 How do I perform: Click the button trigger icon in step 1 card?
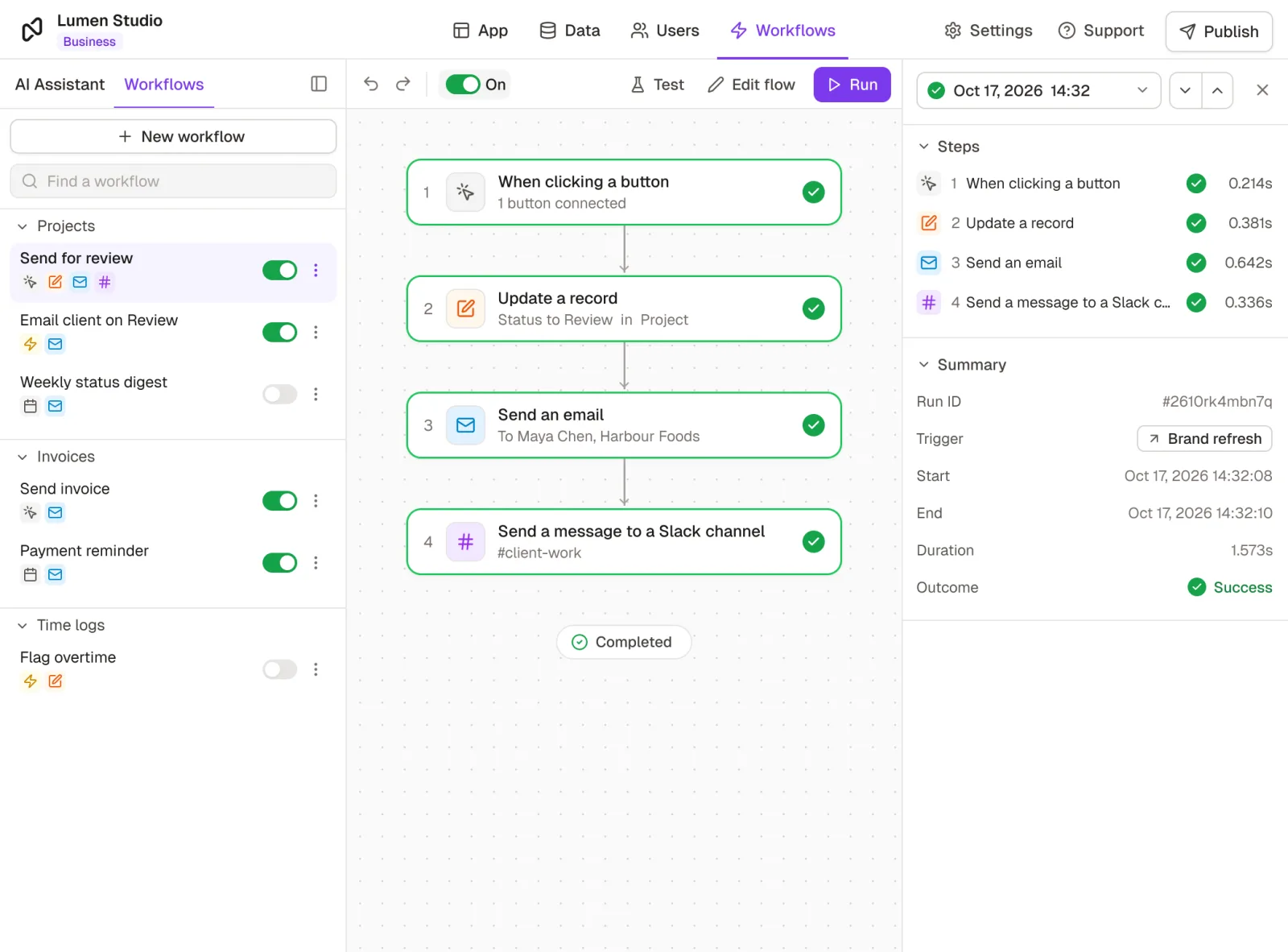pos(465,192)
